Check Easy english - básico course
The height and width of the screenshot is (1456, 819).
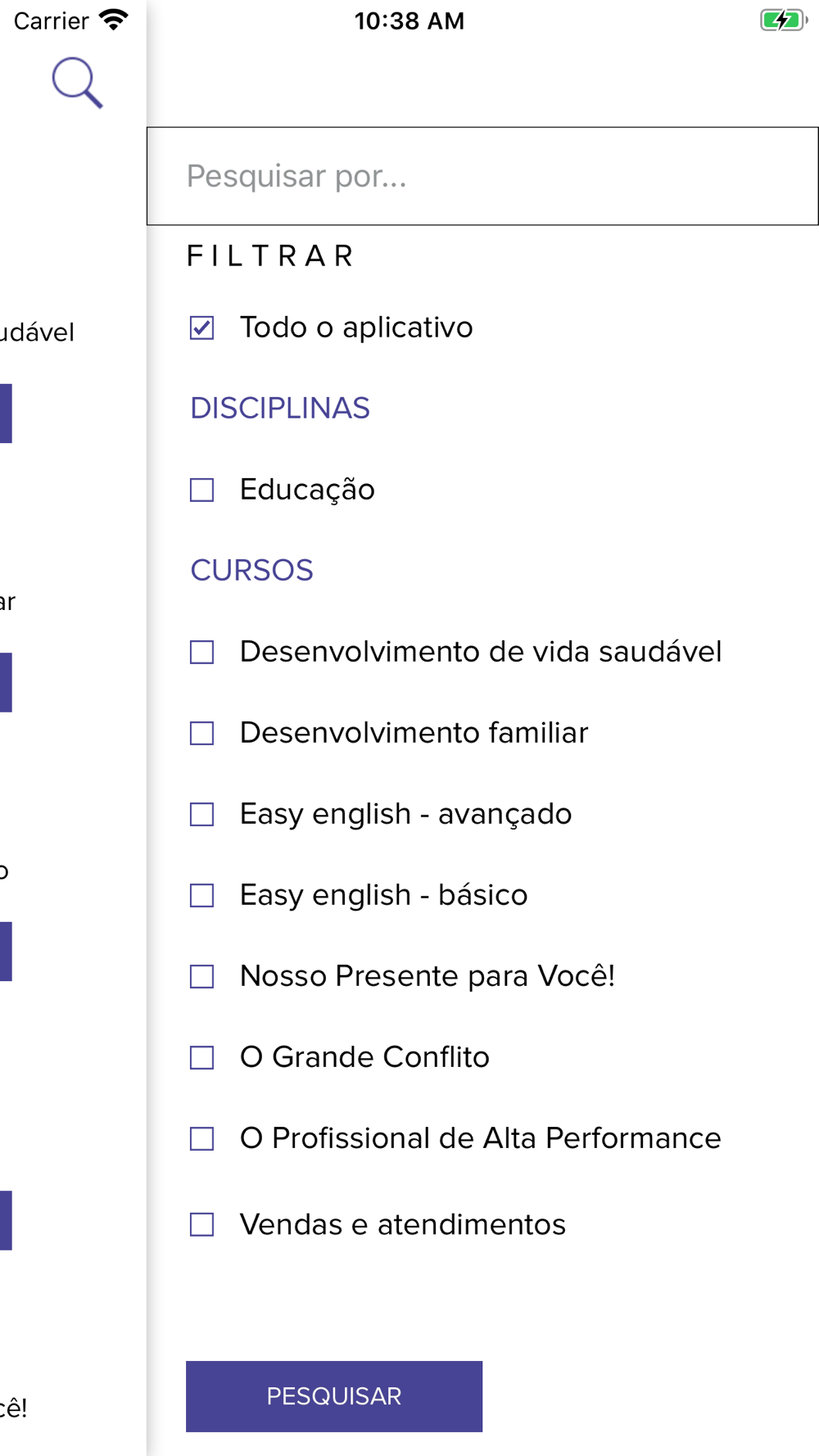coord(201,896)
